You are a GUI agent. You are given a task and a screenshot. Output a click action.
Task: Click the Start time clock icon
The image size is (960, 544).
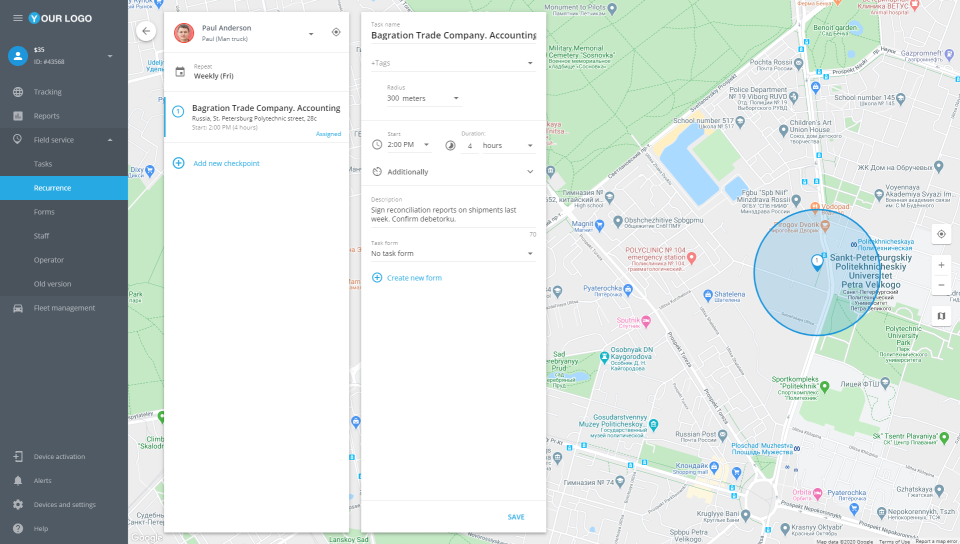377,144
